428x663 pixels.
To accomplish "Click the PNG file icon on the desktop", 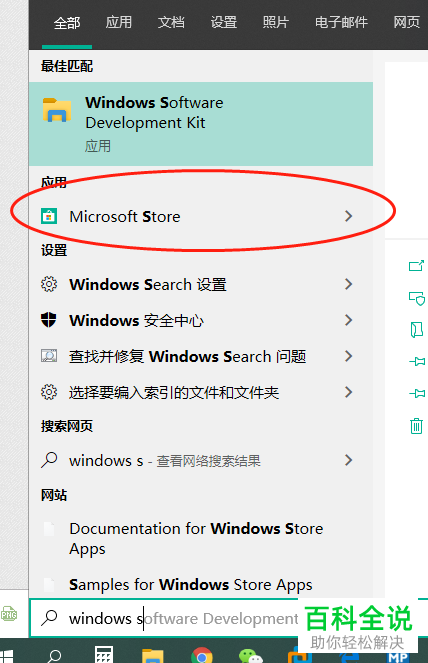I will (8, 614).
